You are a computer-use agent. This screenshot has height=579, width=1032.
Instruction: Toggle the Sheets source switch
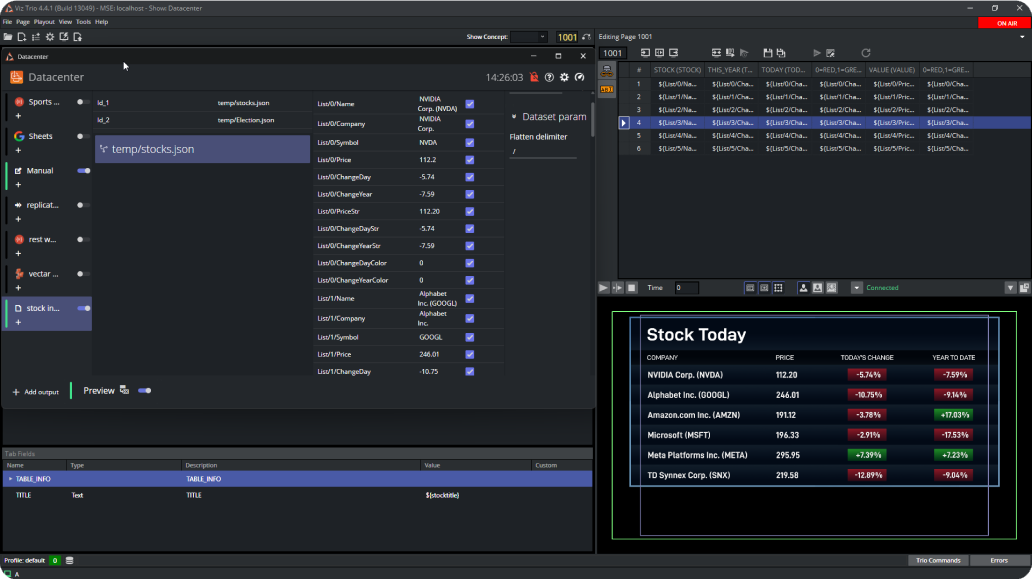point(84,136)
